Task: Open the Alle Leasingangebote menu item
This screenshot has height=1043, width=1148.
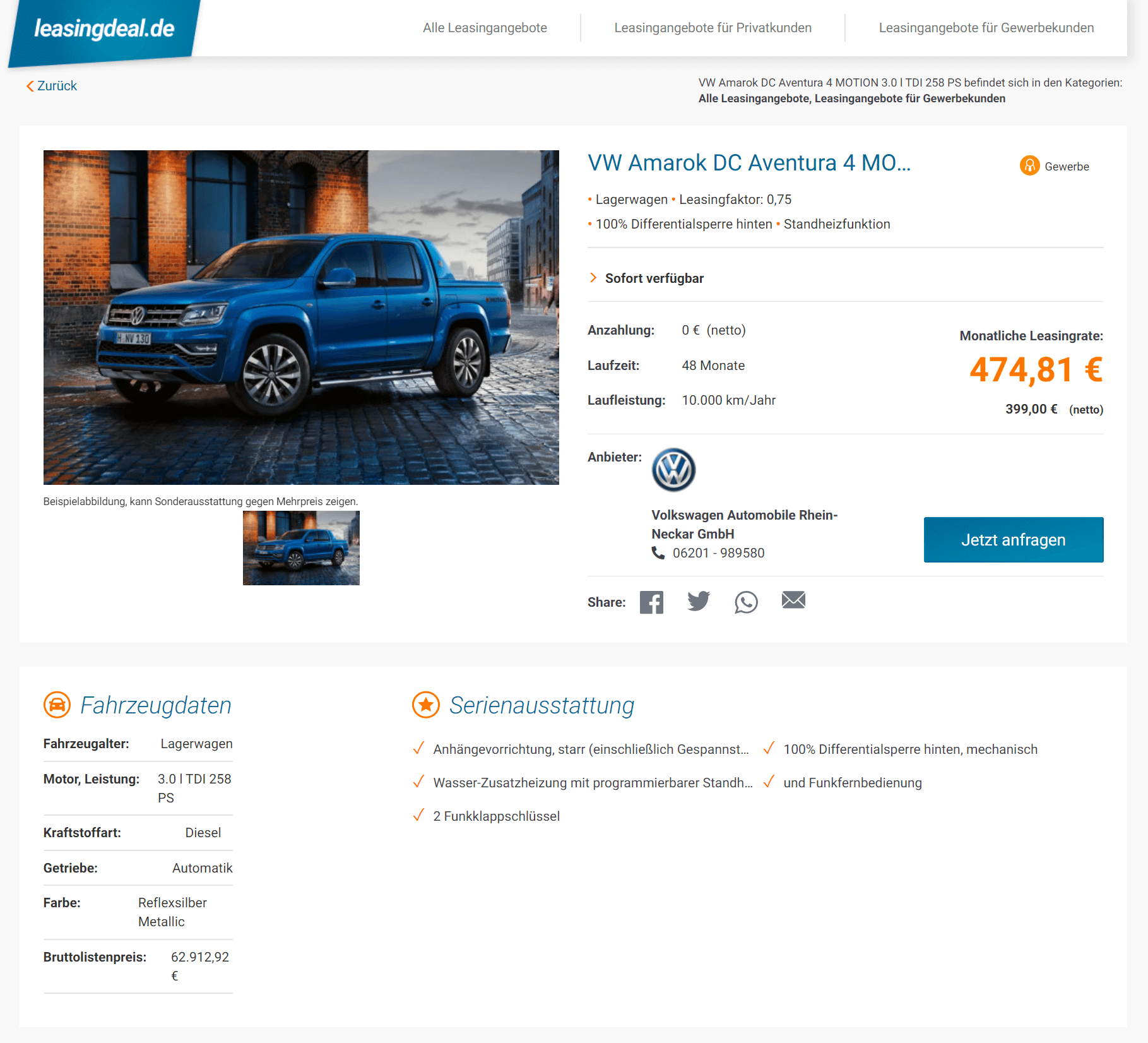Action: point(485,28)
